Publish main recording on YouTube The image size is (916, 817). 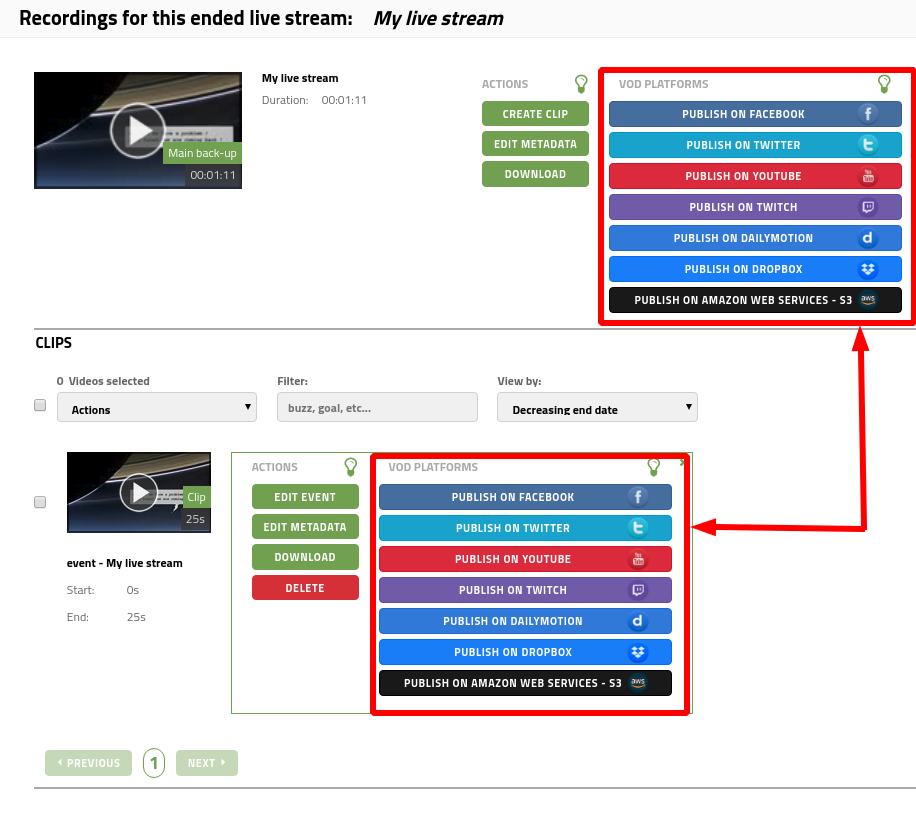click(x=755, y=176)
